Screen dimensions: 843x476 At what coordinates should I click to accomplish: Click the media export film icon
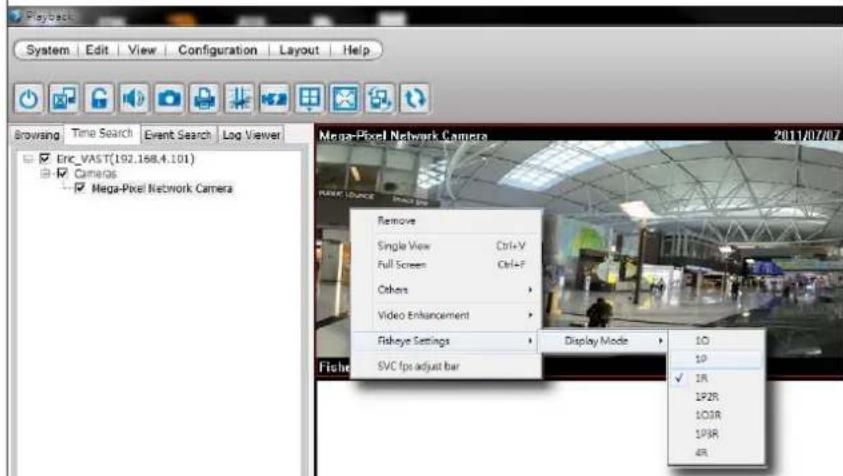point(274,98)
